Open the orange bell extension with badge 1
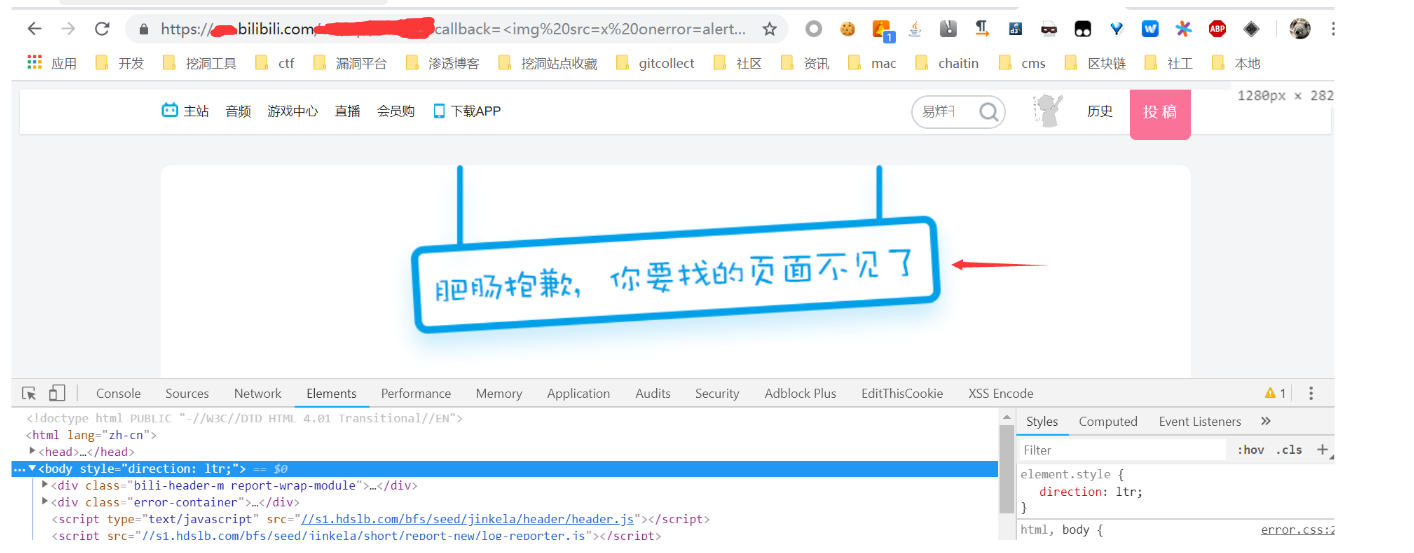1414x553 pixels. pos(881,30)
